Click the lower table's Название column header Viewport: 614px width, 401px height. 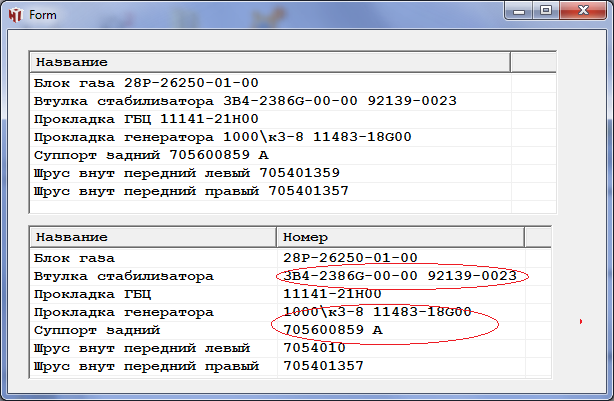pyautogui.click(x=152, y=238)
